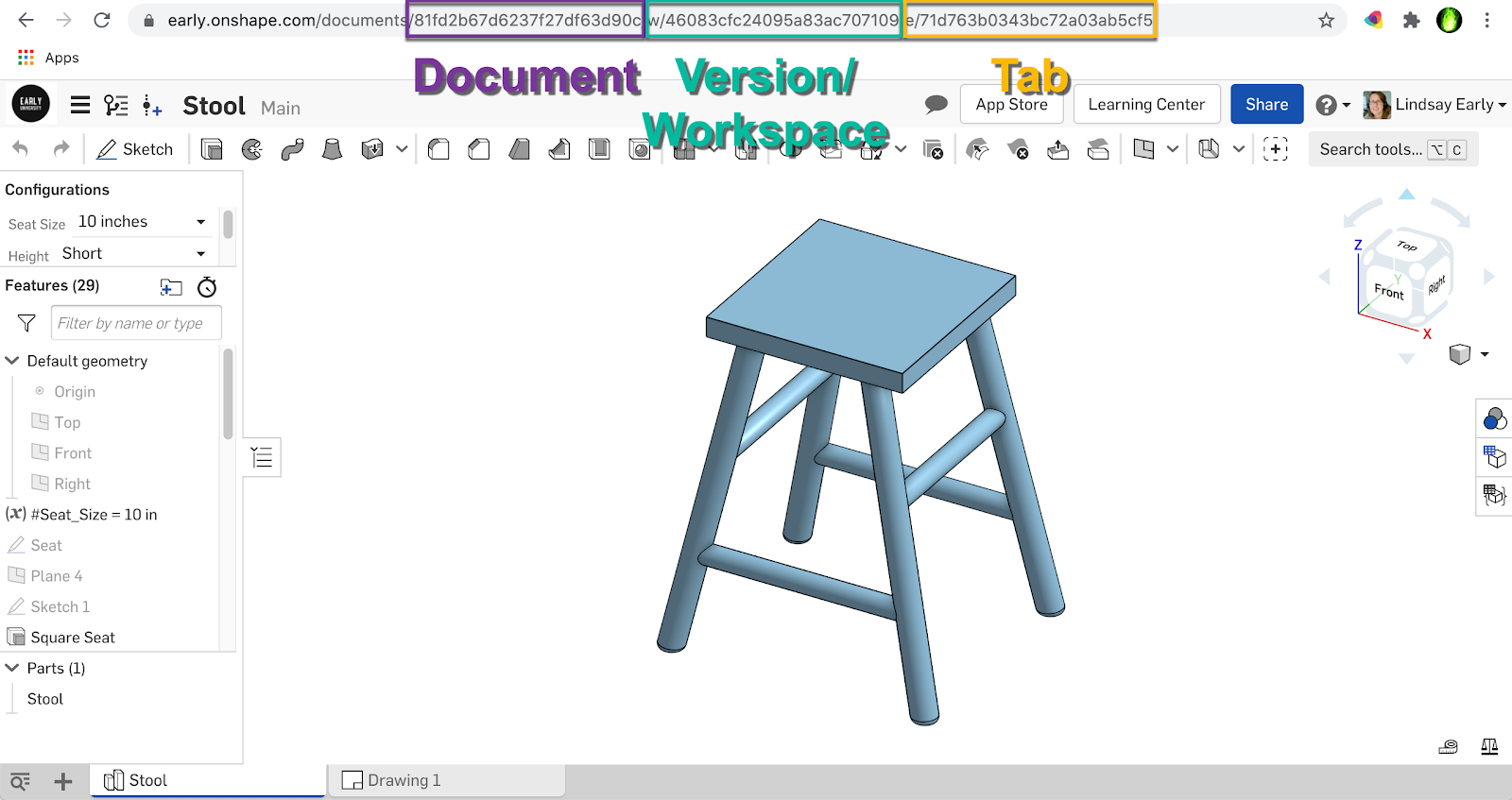Screen dimensions: 1512x800
Task: Select the Loft tool
Action: pos(332,149)
